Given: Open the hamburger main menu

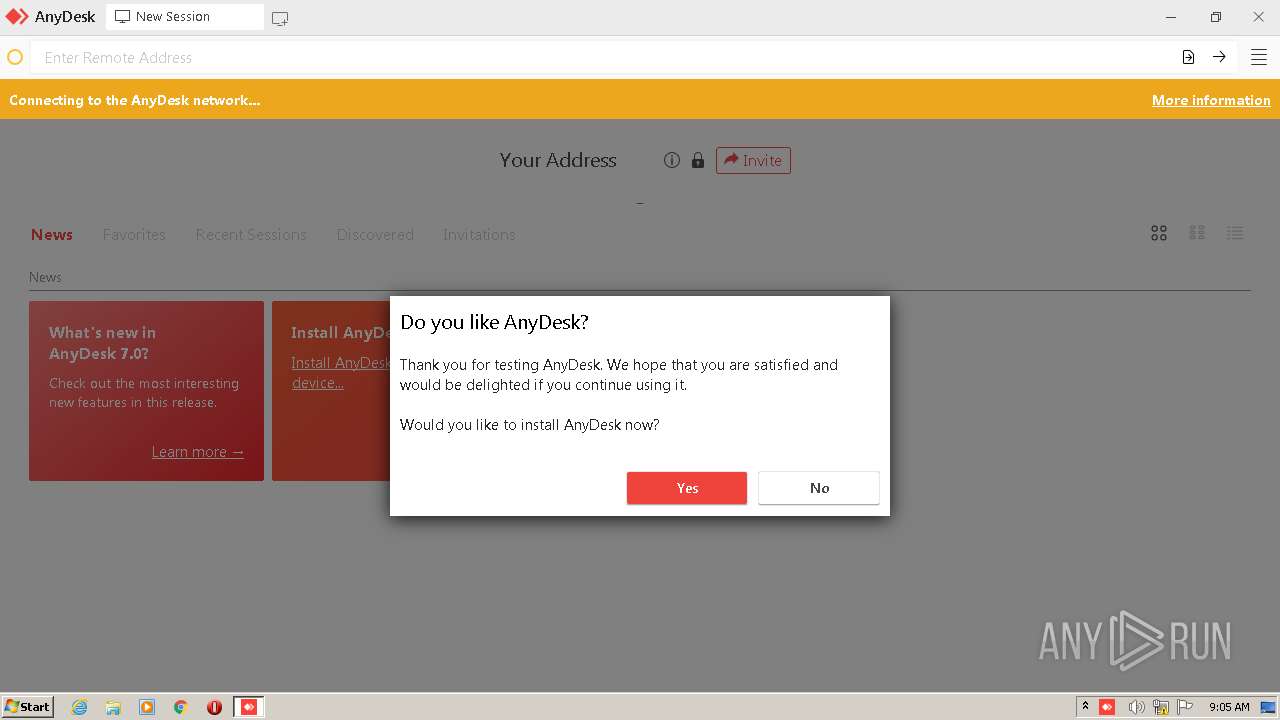Looking at the screenshot, I should 1259,57.
